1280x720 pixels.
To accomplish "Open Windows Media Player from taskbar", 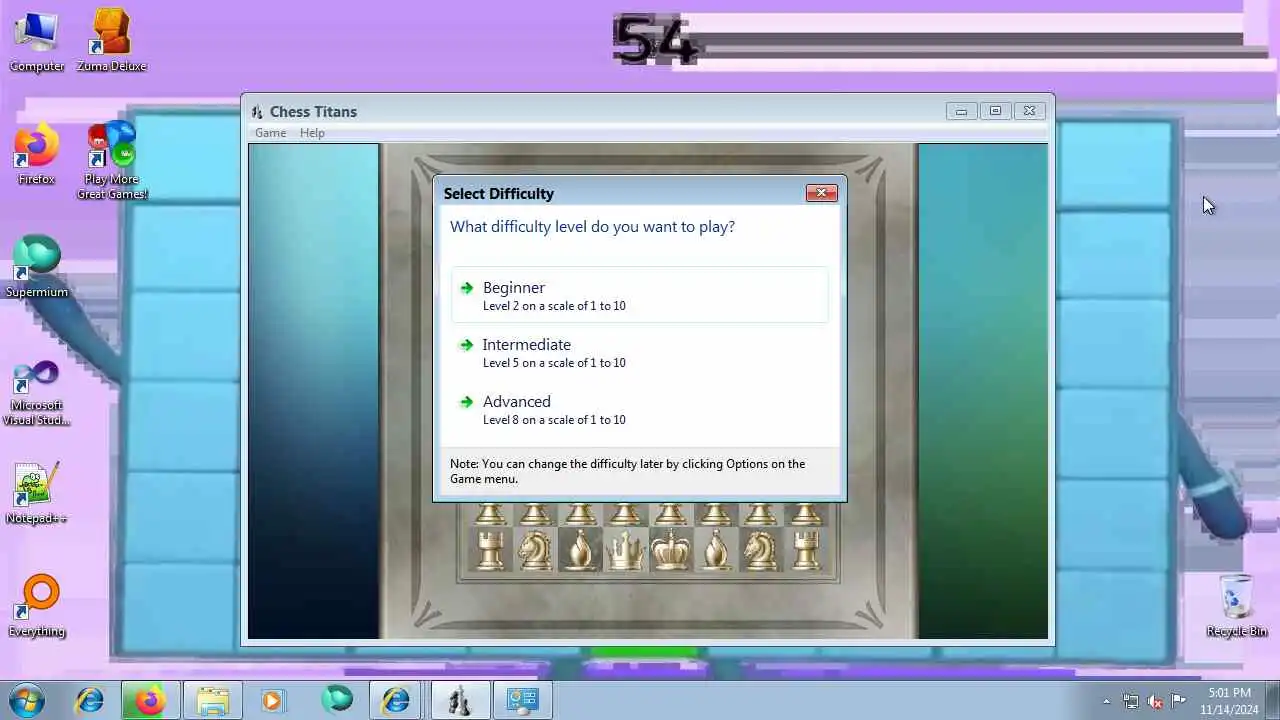I will 272,700.
